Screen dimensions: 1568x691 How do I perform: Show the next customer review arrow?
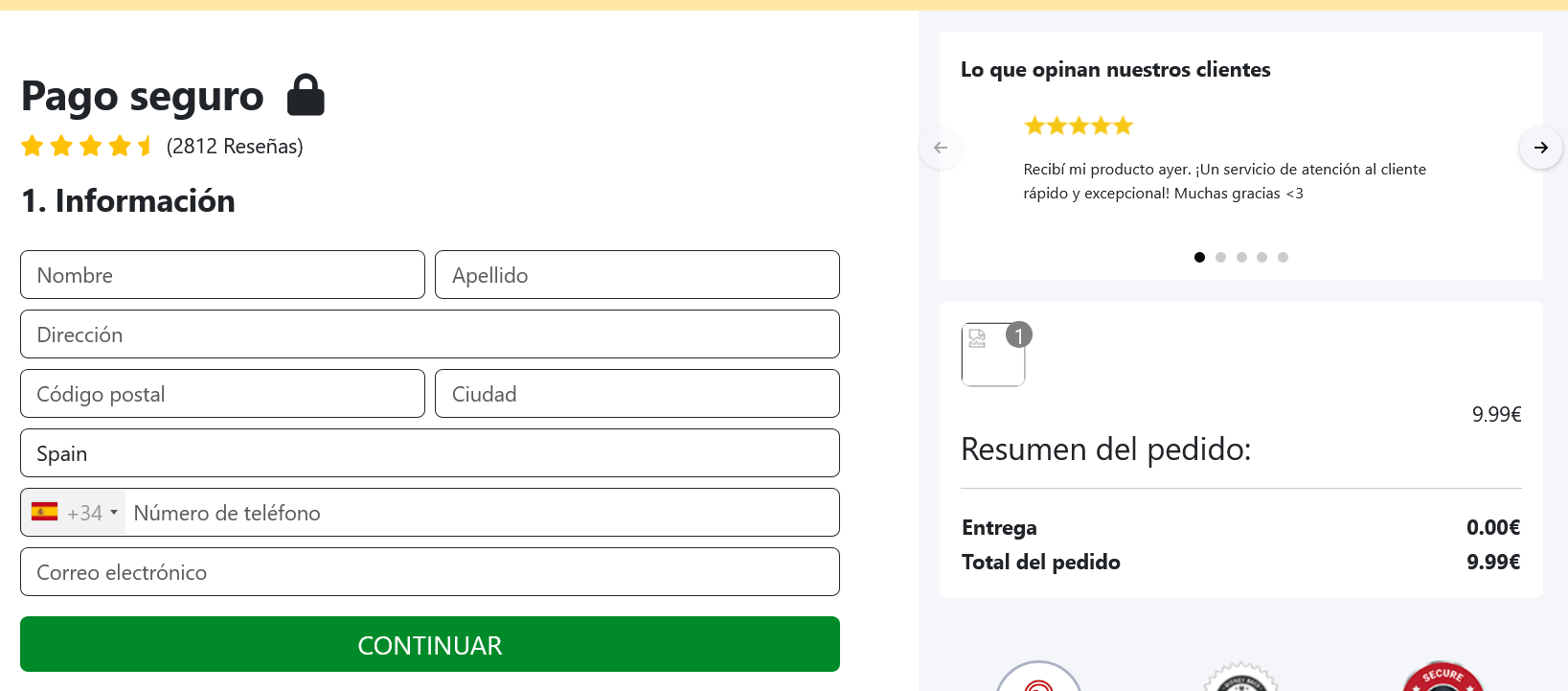1540,148
